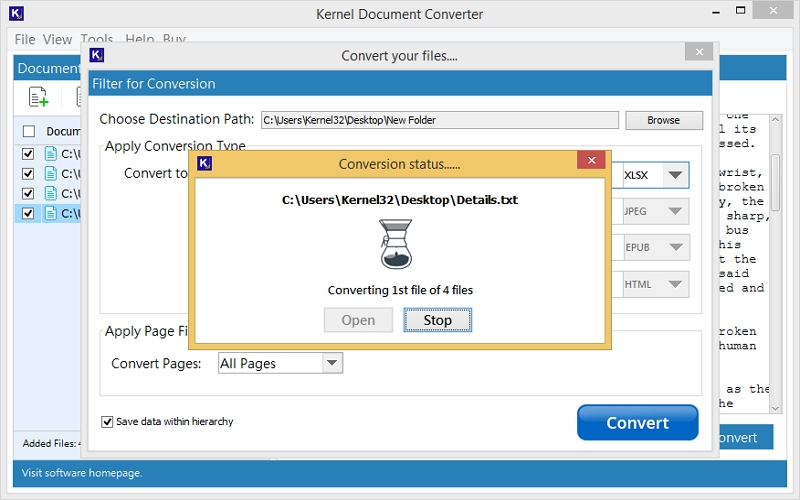Click the preview pane vertical scrollbar thumb

coord(776,182)
